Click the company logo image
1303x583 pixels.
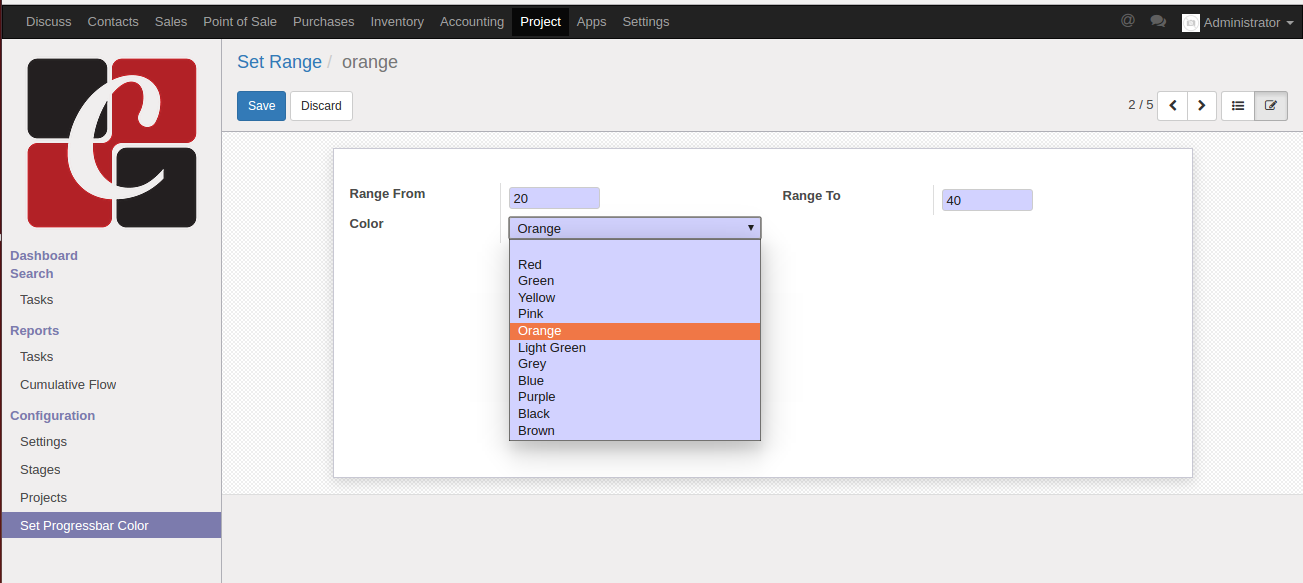(x=112, y=143)
